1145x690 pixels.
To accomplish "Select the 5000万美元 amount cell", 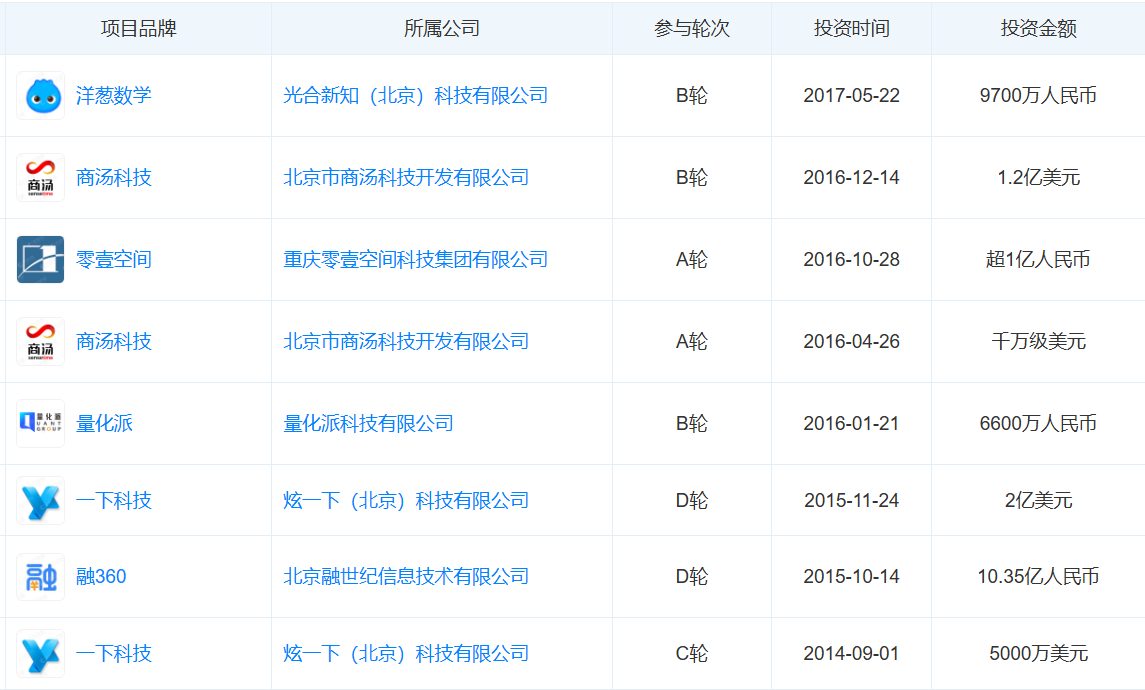I will [1038, 653].
